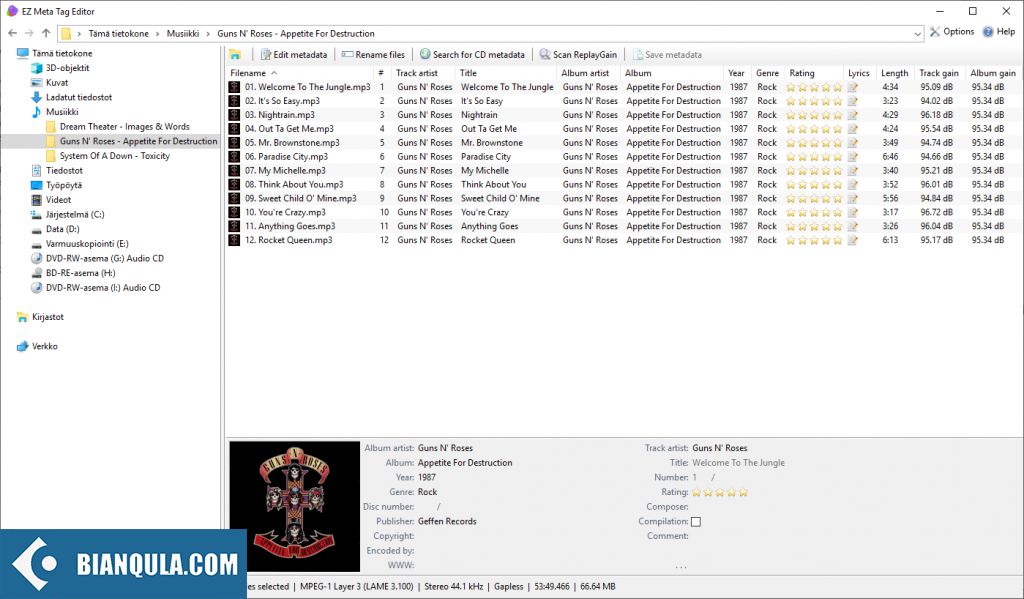Toggle the Compilation checkbox
The image size is (1024, 599).
pos(696,522)
